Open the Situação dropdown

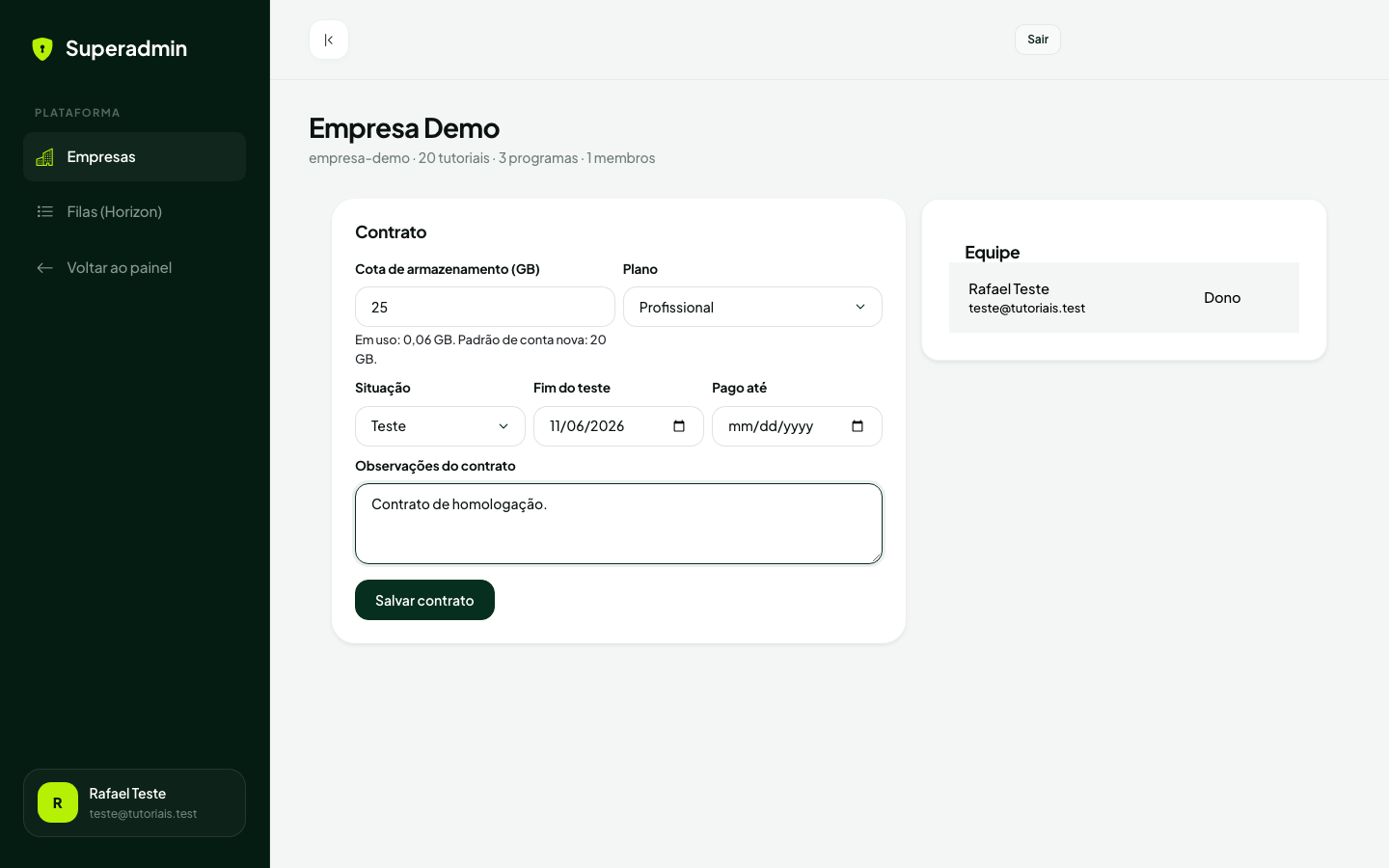pyautogui.click(x=440, y=426)
